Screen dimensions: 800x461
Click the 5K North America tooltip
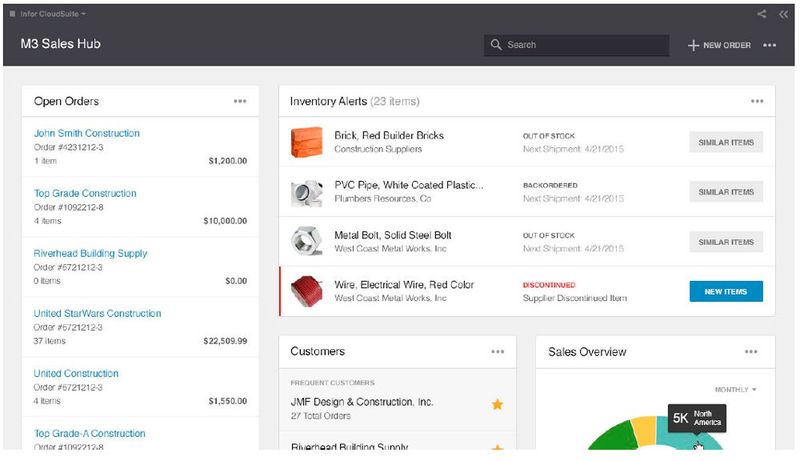tap(697, 418)
